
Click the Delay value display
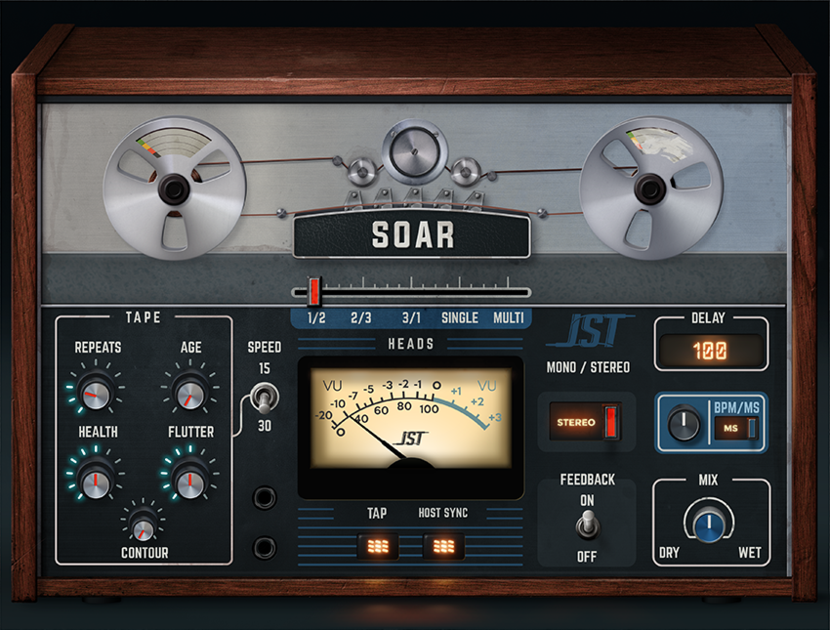coord(710,350)
